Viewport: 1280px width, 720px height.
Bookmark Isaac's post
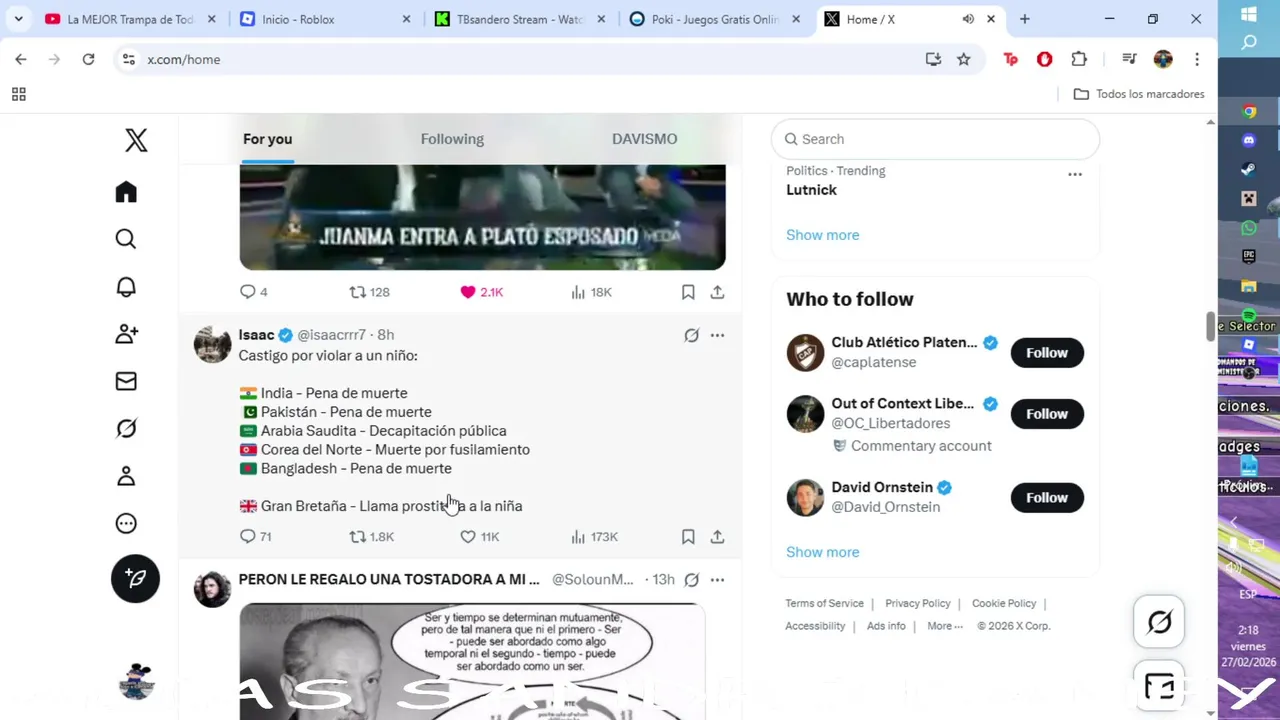(688, 537)
